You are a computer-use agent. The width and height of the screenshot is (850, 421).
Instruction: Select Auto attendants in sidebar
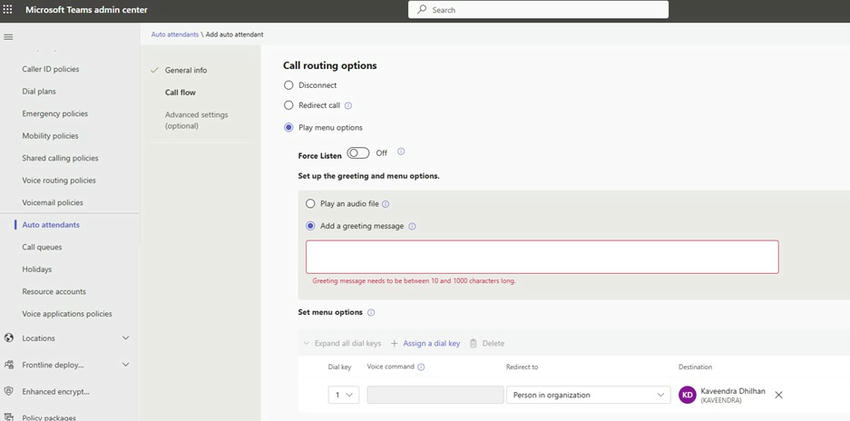(x=51, y=225)
